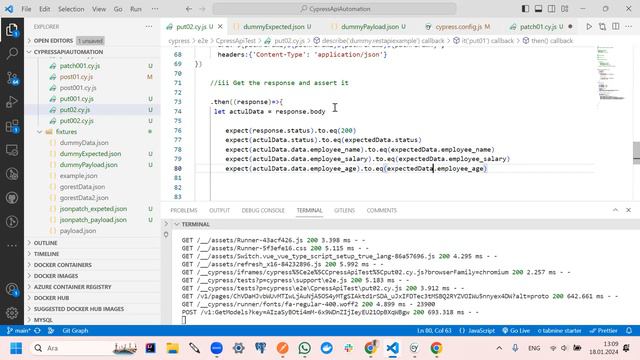Close the put02.cy.js tab
Image resolution: width=640 pixels, height=360 pixels.
coord(220,27)
